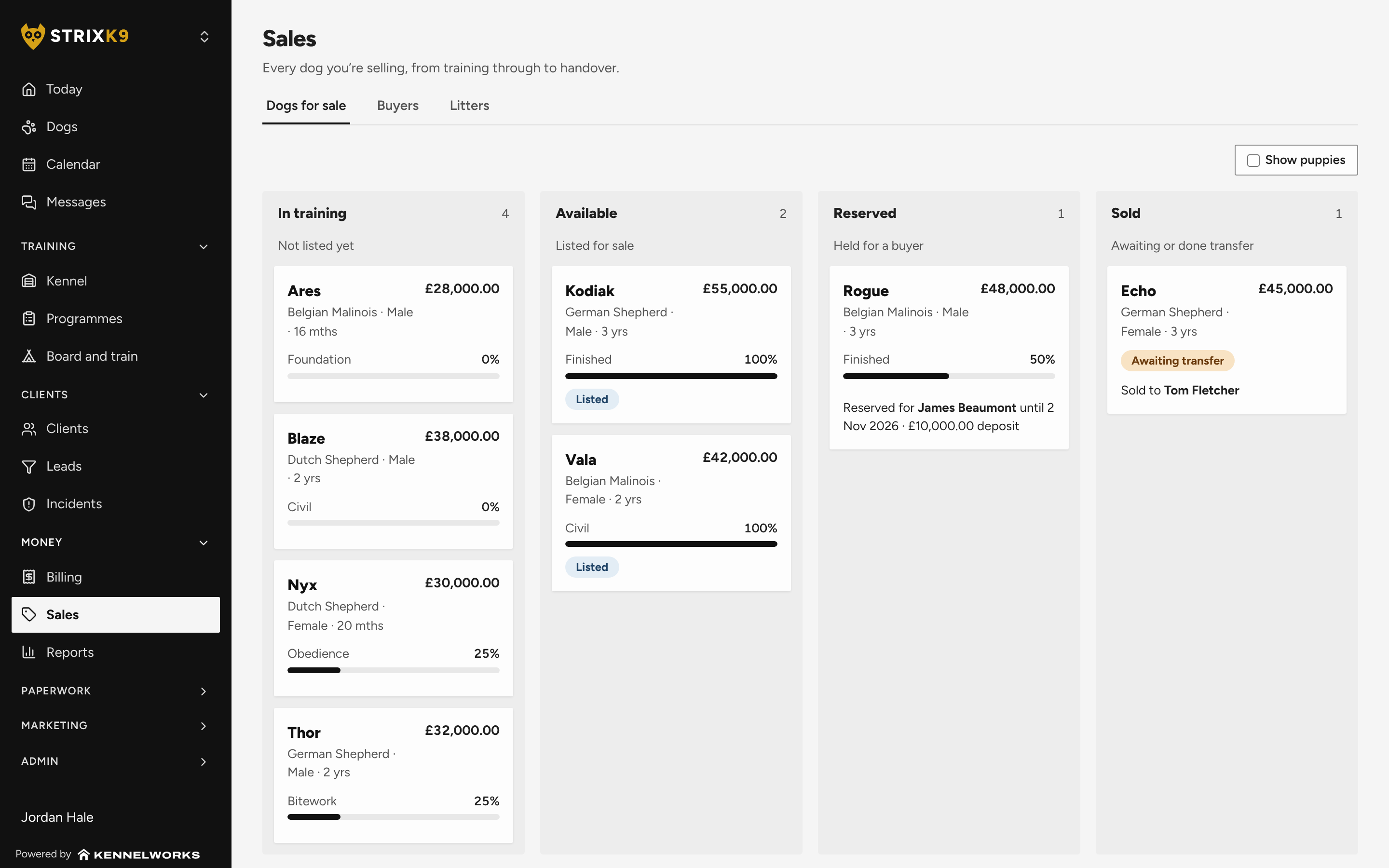Click the Today home icon
This screenshot has width=1389, height=868.
29,89
